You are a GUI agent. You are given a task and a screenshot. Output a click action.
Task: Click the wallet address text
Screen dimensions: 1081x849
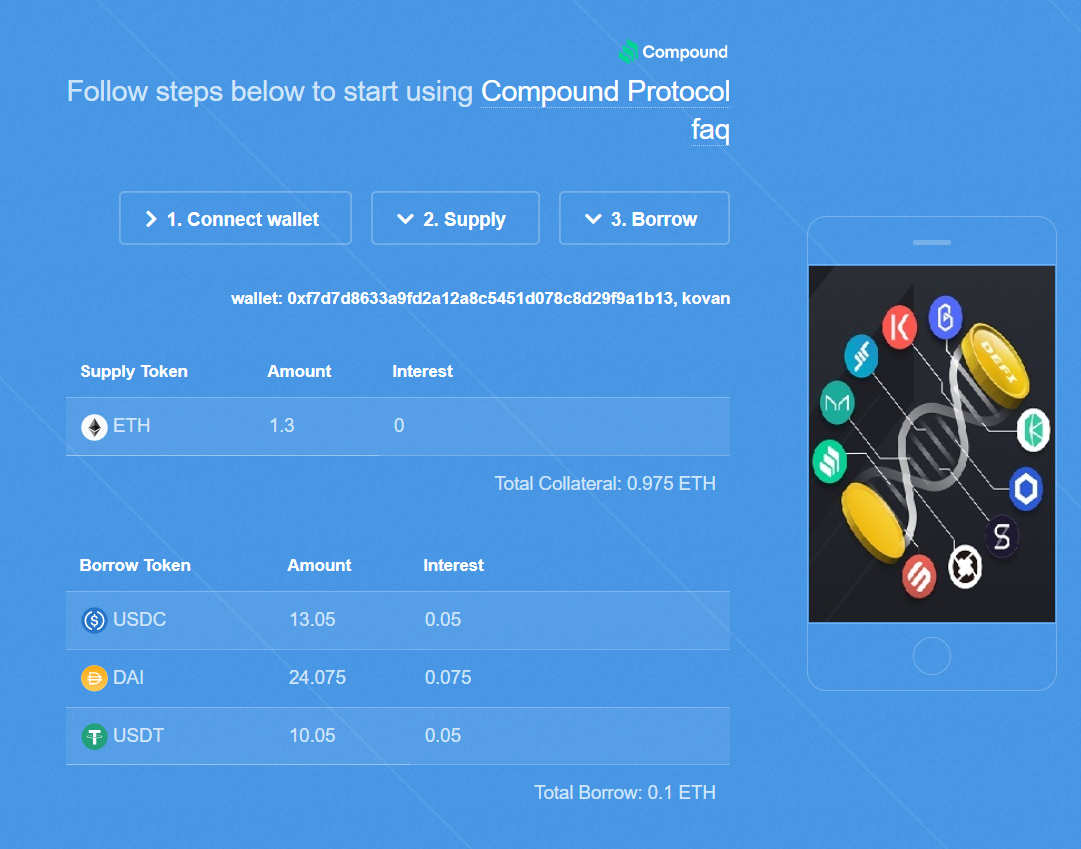click(478, 298)
